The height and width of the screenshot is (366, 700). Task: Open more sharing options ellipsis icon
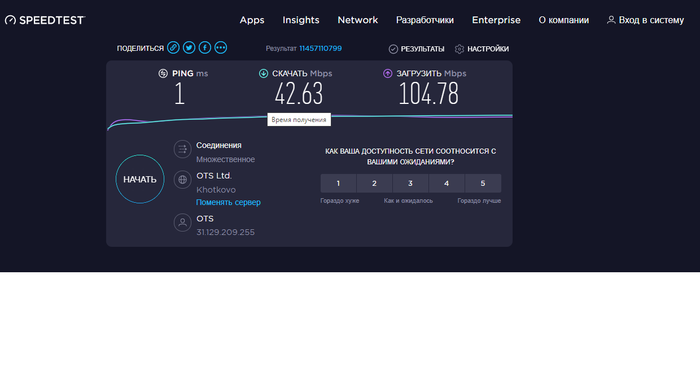[x=221, y=48]
